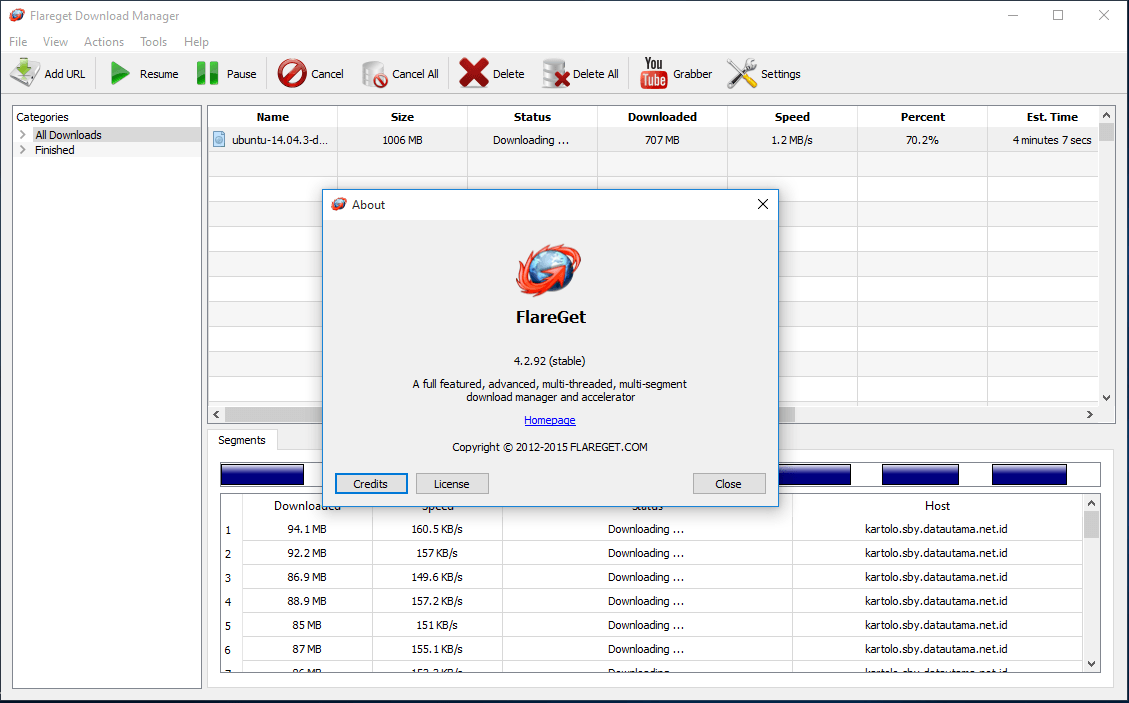Screen dimensions: 1129x703
Task: Open the View menu
Action: 55,42
